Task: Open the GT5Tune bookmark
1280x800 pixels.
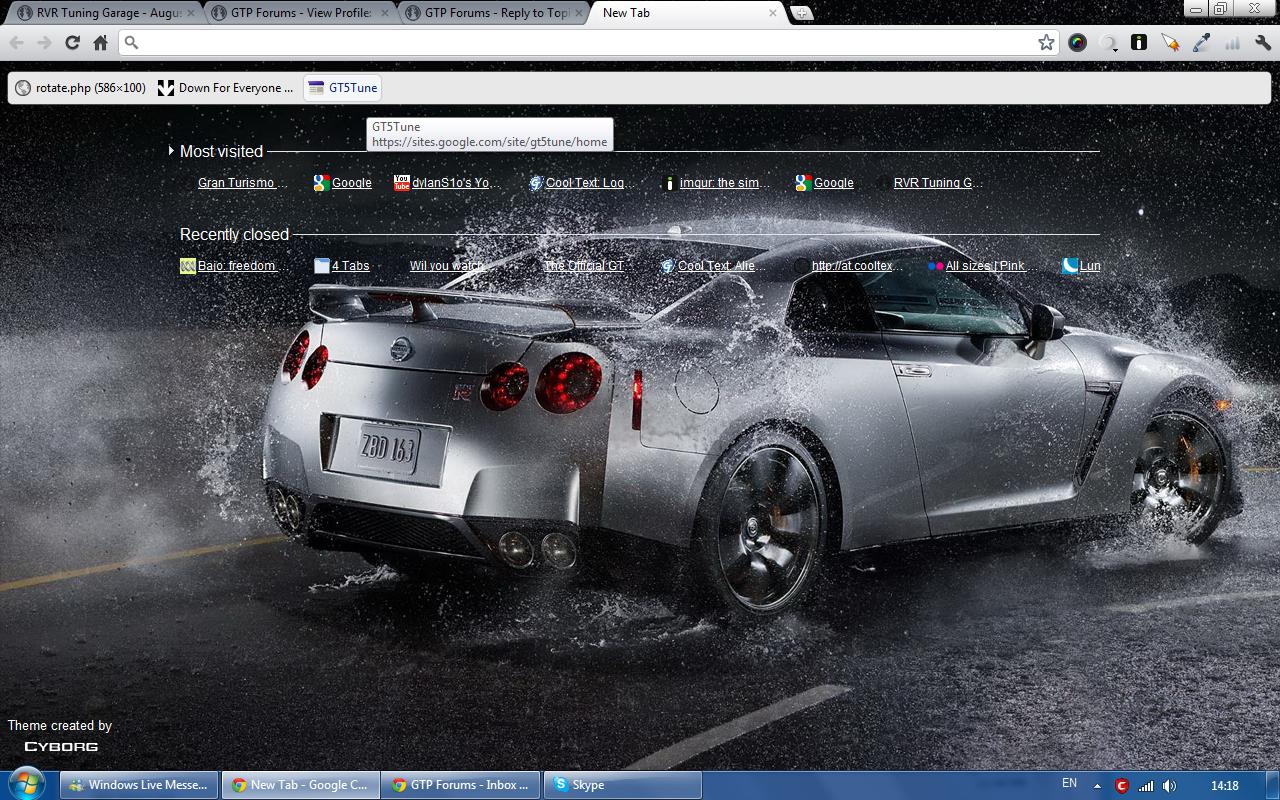Action: pos(343,88)
